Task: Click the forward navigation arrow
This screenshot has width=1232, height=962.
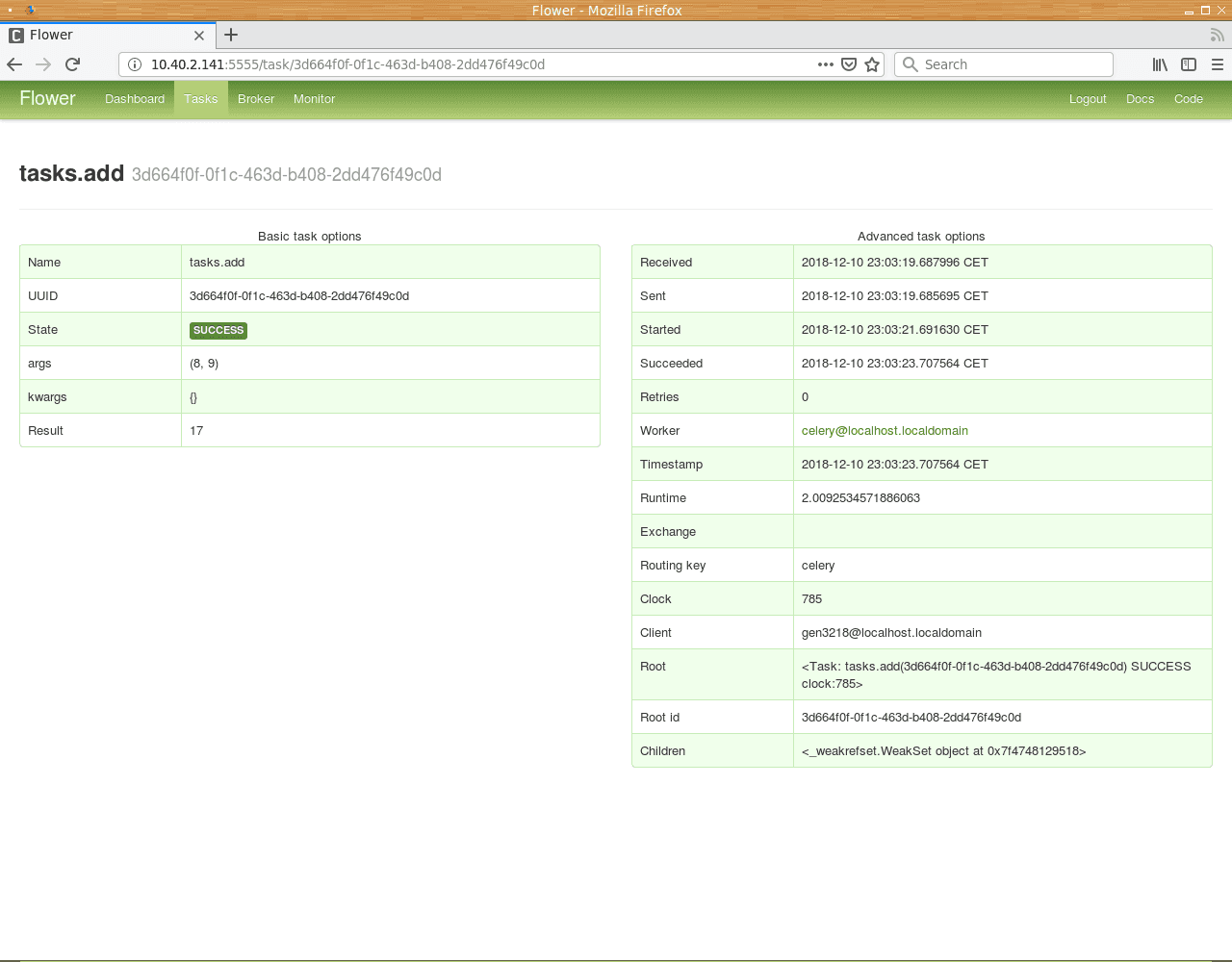Action: click(x=43, y=64)
